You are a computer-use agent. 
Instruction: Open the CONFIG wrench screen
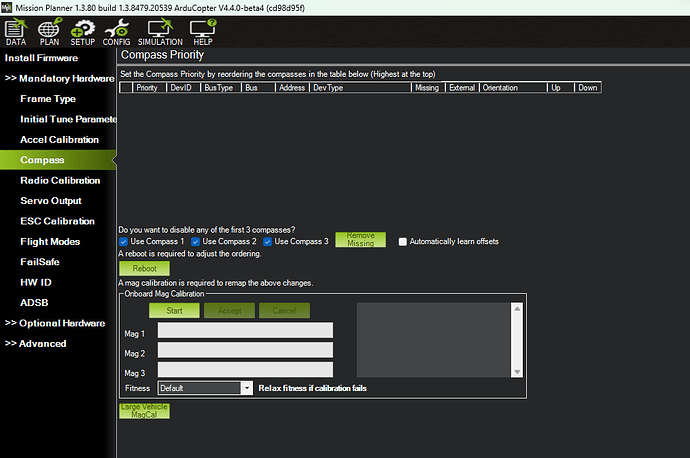click(x=116, y=33)
